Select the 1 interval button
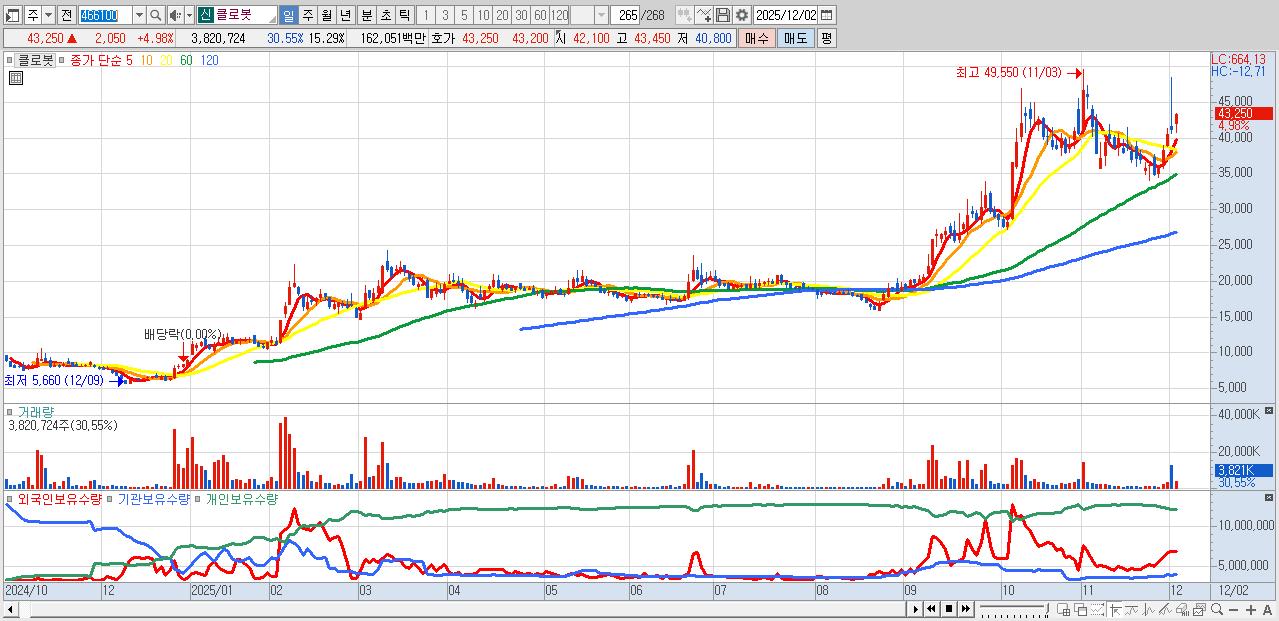This screenshot has height=621, width=1279. pos(425,15)
